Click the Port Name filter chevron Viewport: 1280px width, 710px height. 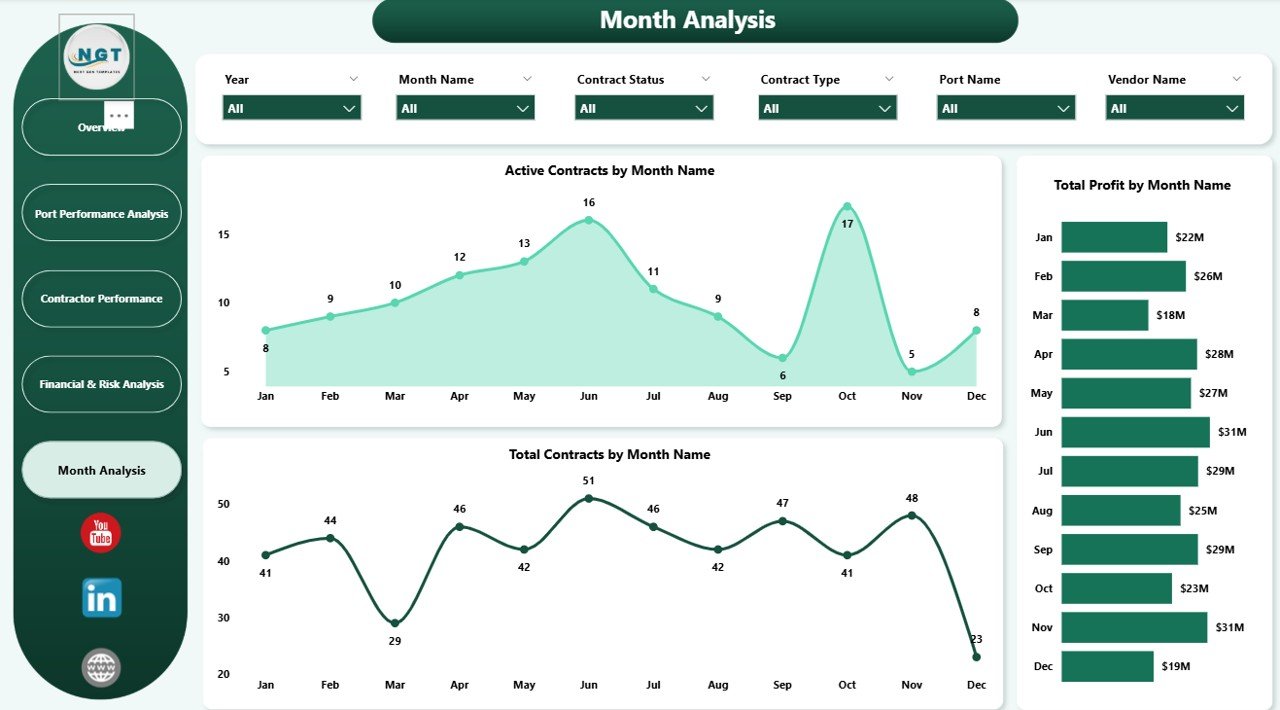coord(1063,107)
